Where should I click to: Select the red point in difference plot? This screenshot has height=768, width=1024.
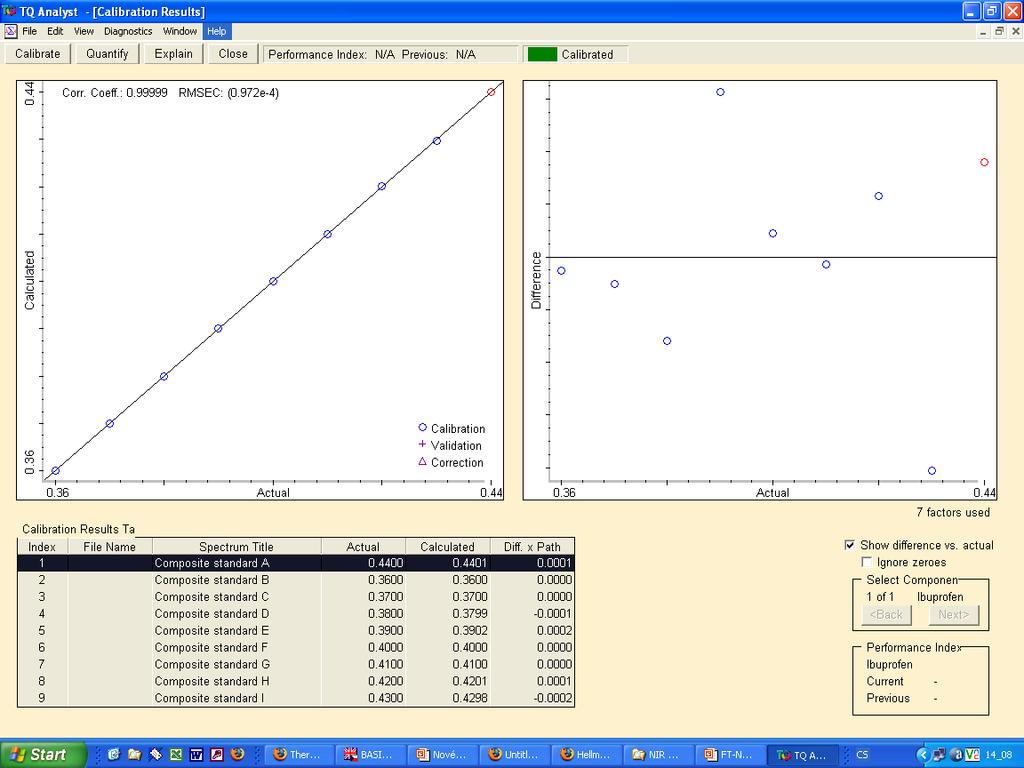[x=984, y=162]
